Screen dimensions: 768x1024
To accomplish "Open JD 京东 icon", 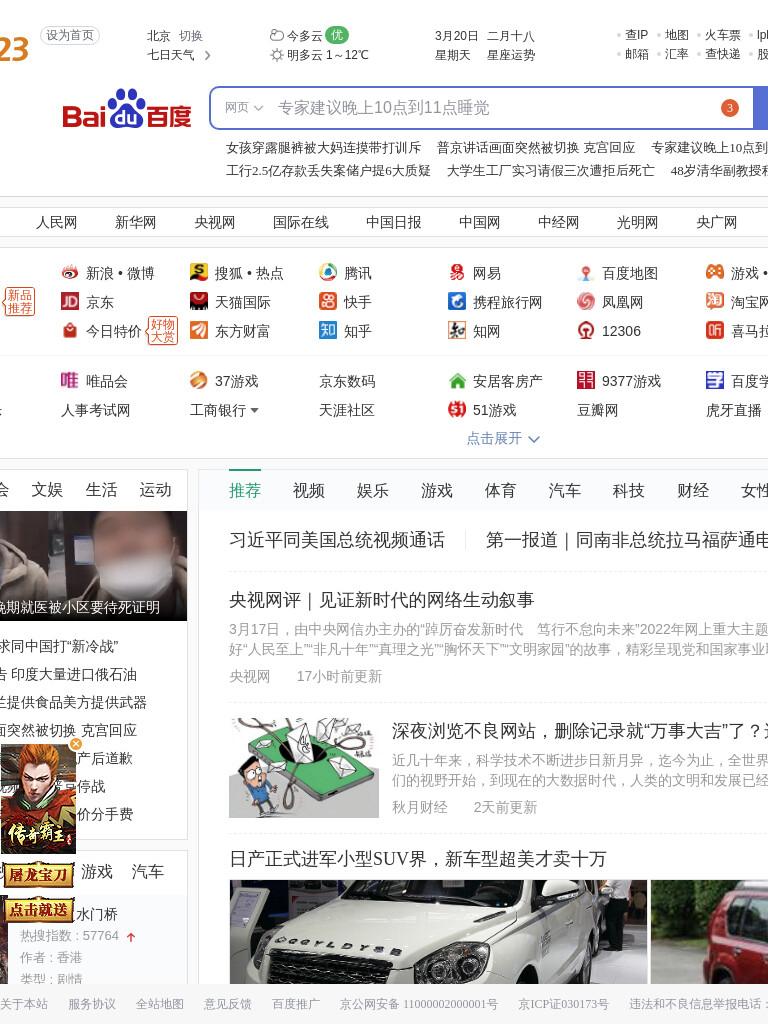I will 70,301.
